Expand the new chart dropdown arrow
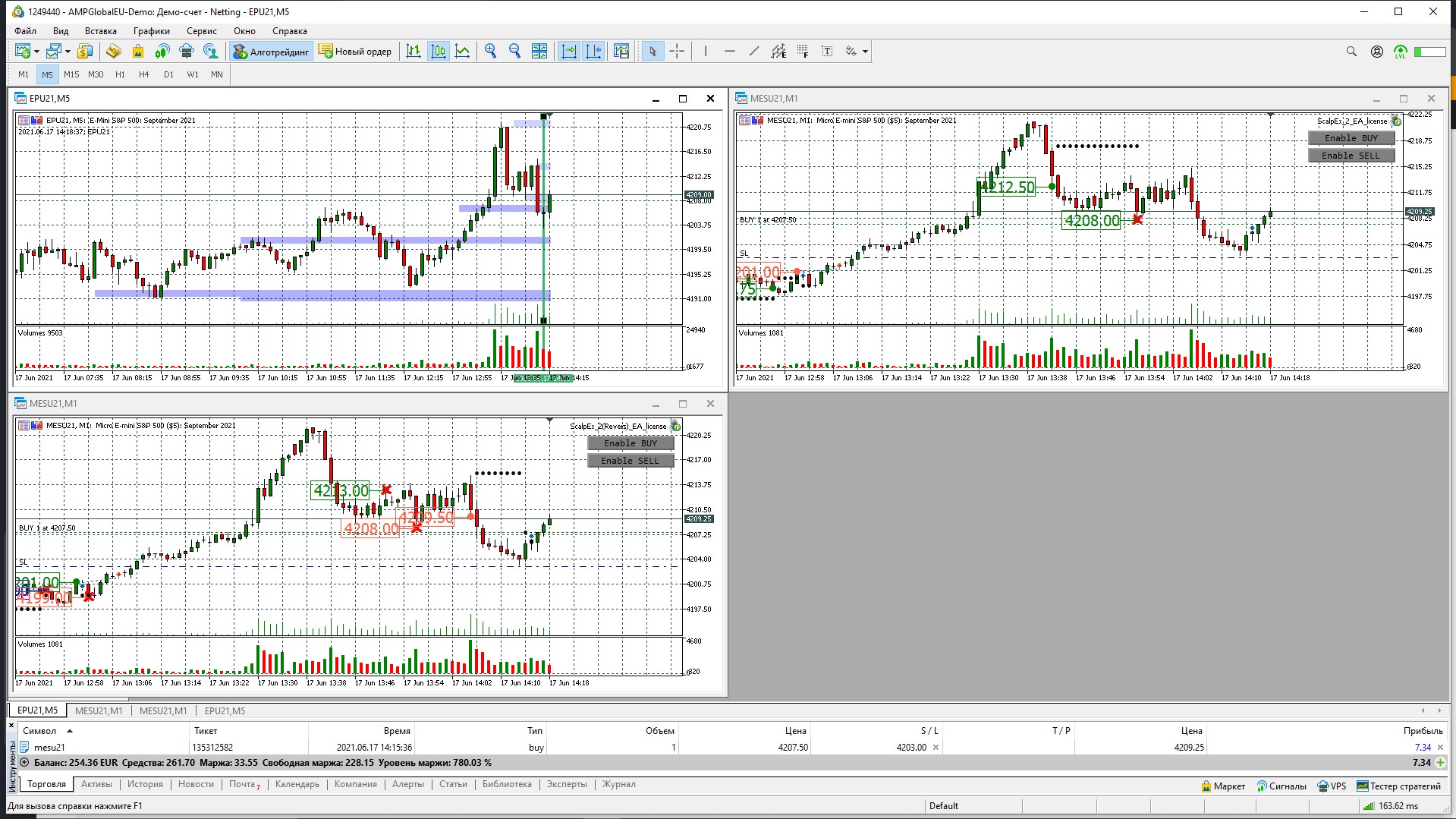1456x819 pixels. 36,52
